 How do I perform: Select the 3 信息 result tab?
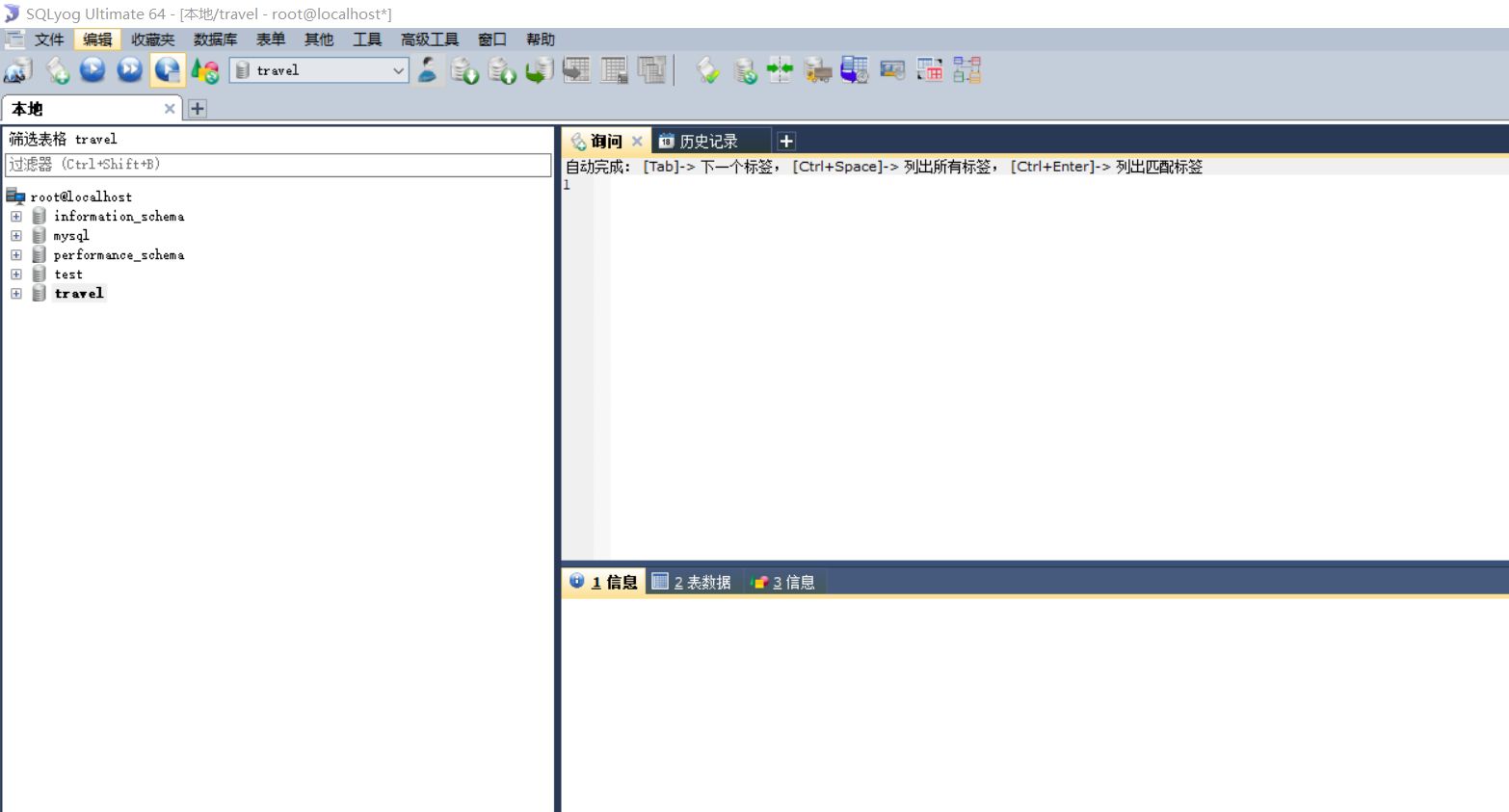click(784, 582)
